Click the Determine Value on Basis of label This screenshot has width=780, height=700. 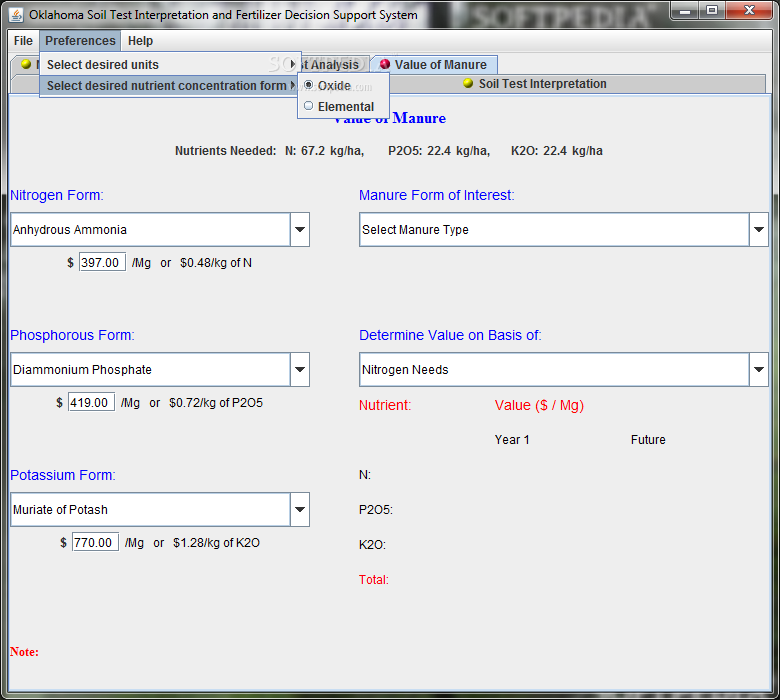pyautogui.click(x=450, y=335)
